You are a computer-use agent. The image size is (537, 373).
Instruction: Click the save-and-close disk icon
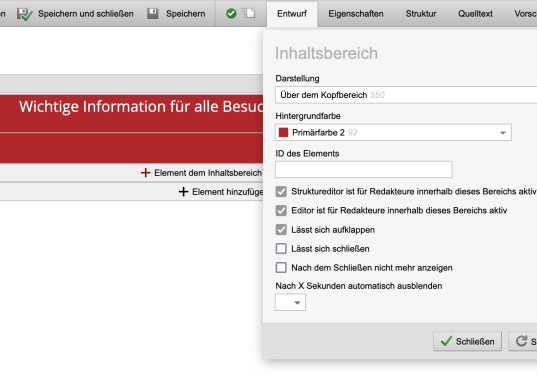click(25, 14)
